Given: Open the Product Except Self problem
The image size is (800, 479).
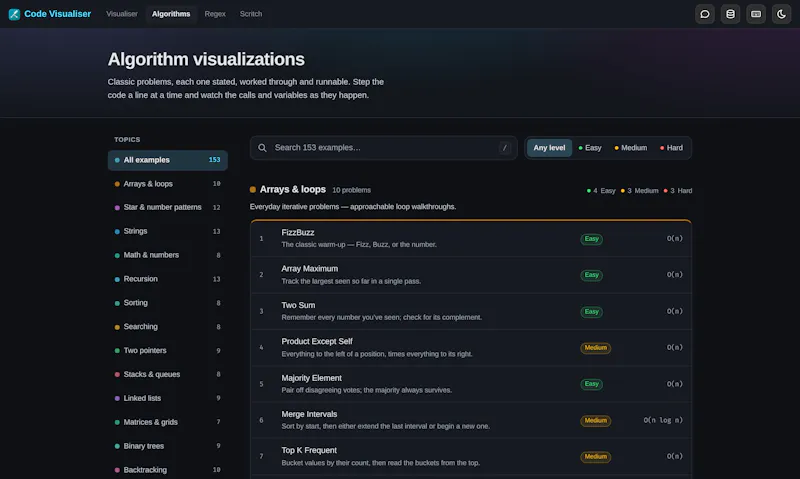Looking at the screenshot, I should [471, 347].
